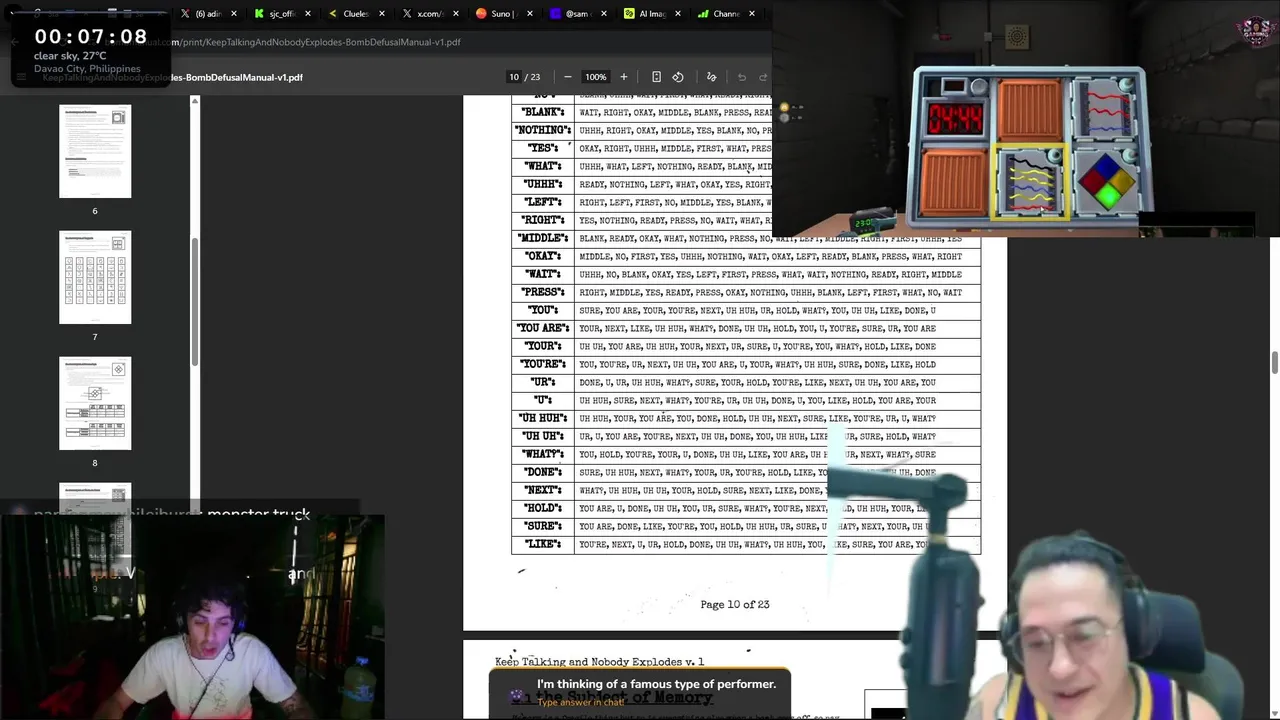Close the Suno tab

(530, 14)
